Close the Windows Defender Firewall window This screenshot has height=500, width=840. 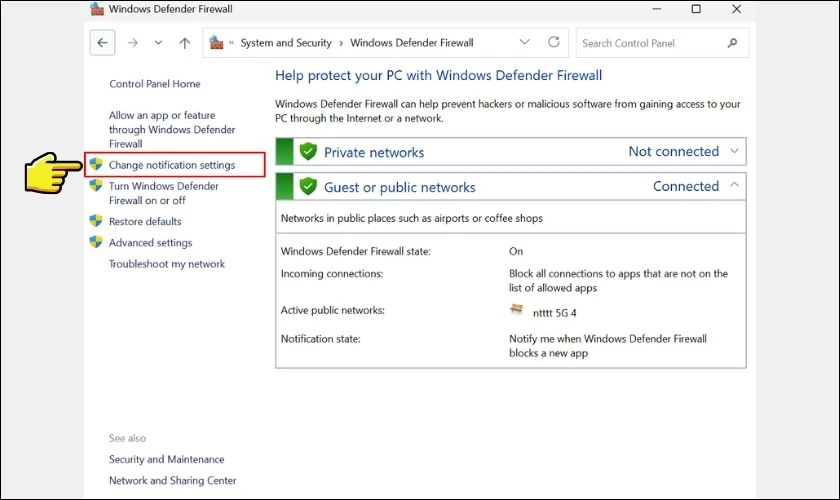(x=737, y=9)
